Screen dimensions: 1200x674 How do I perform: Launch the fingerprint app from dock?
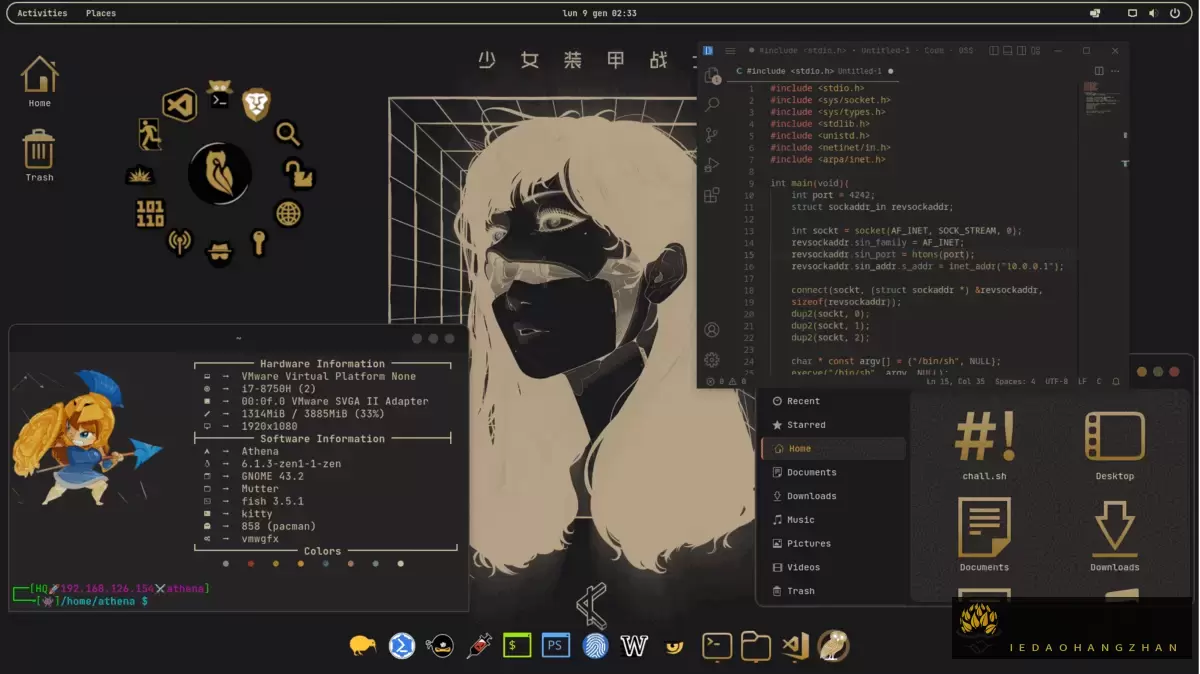595,646
